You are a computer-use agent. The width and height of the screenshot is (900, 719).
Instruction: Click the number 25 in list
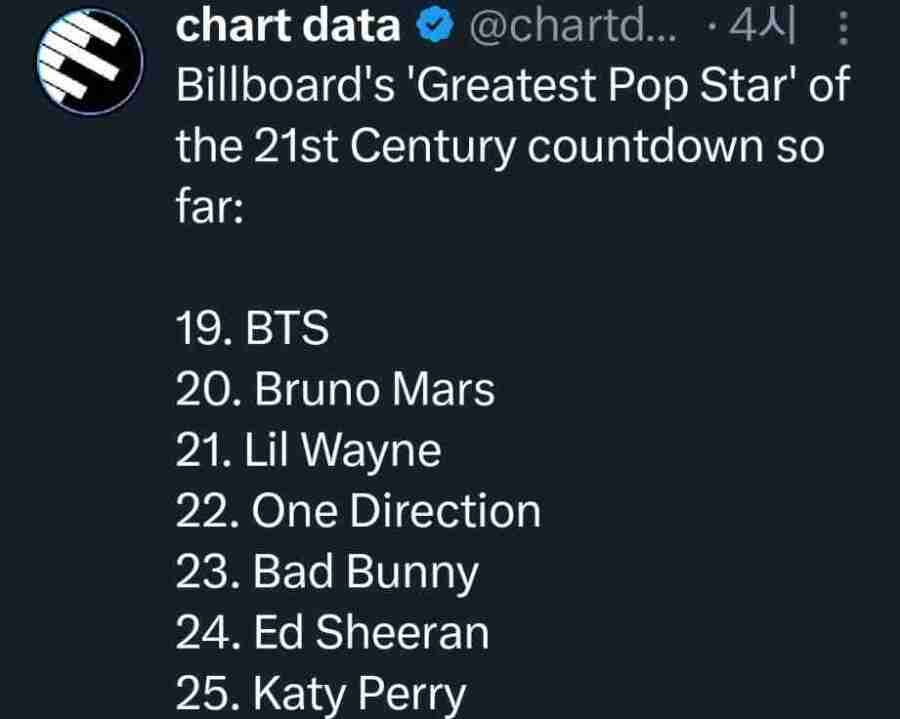tap(204, 693)
